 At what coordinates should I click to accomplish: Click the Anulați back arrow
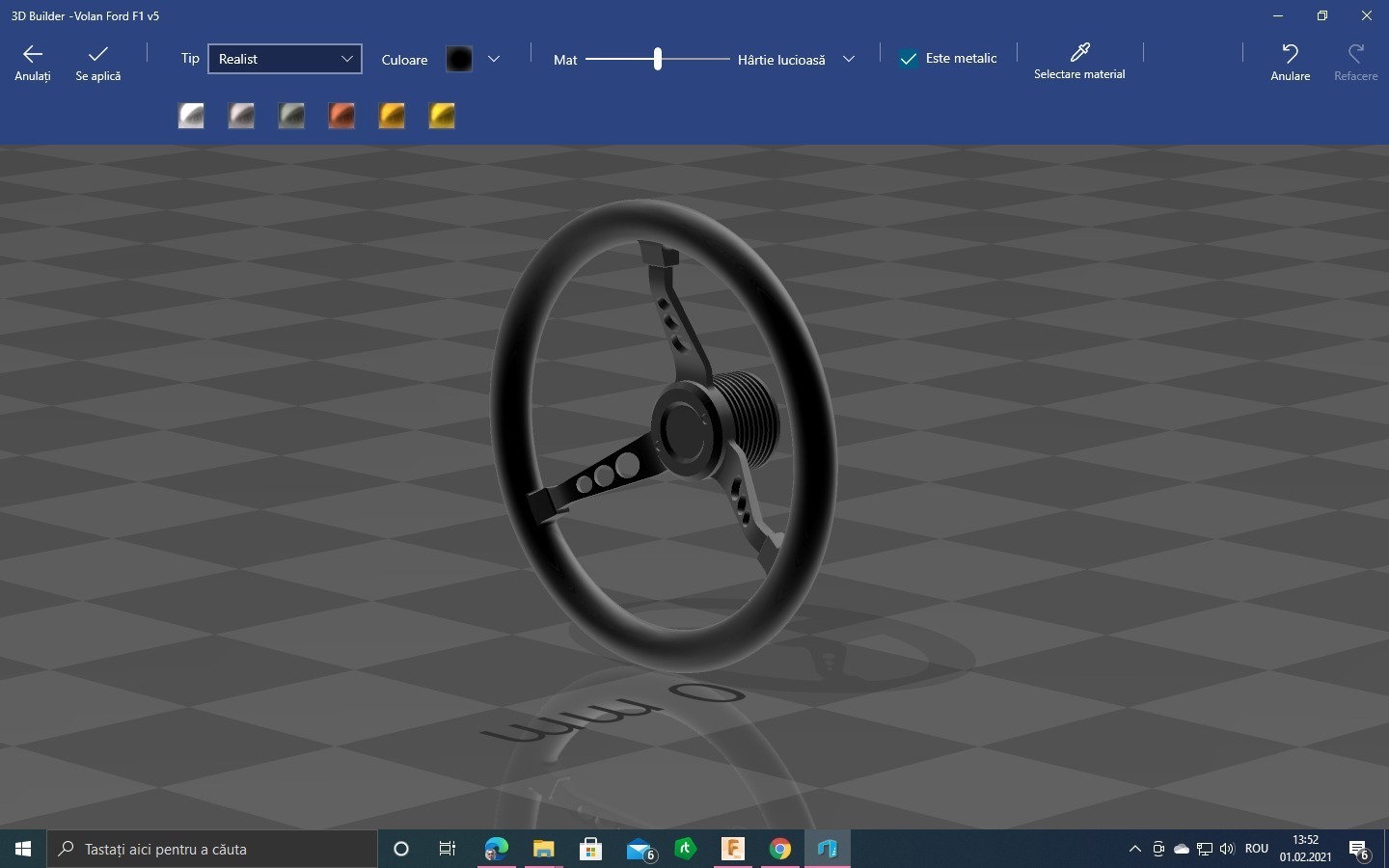pyautogui.click(x=33, y=62)
